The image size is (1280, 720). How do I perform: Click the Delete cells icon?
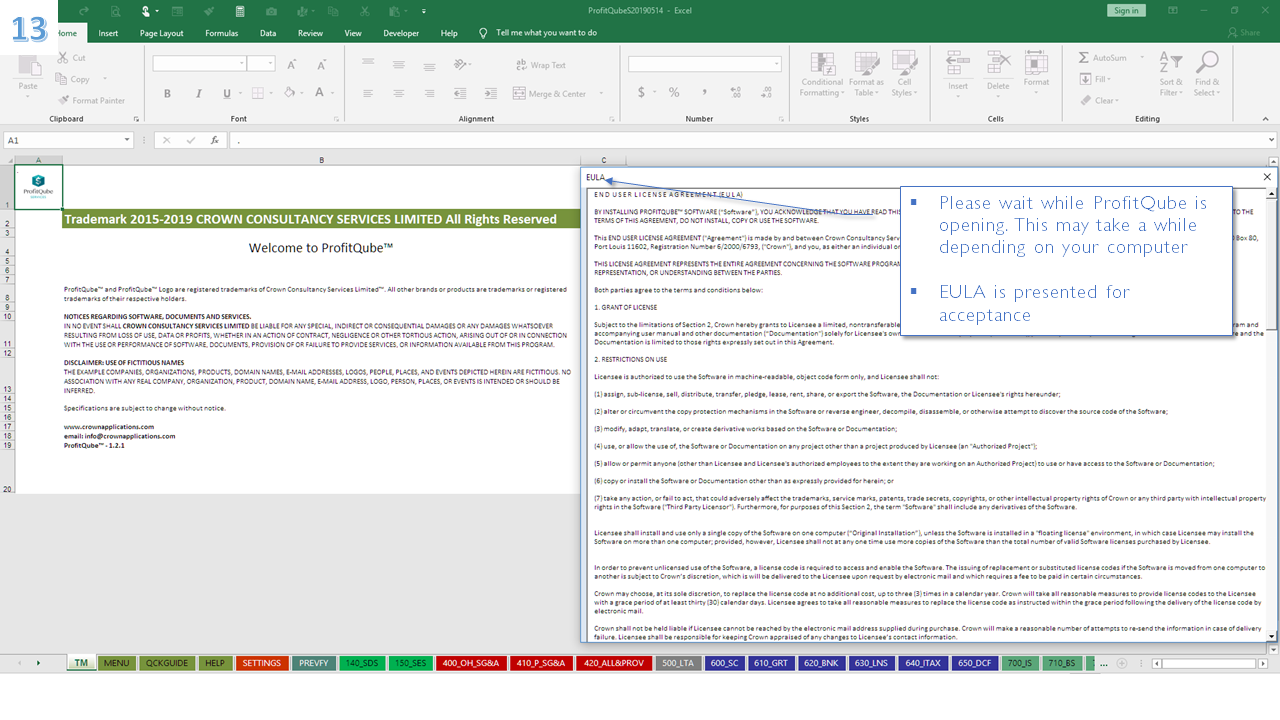(x=998, y=63)
